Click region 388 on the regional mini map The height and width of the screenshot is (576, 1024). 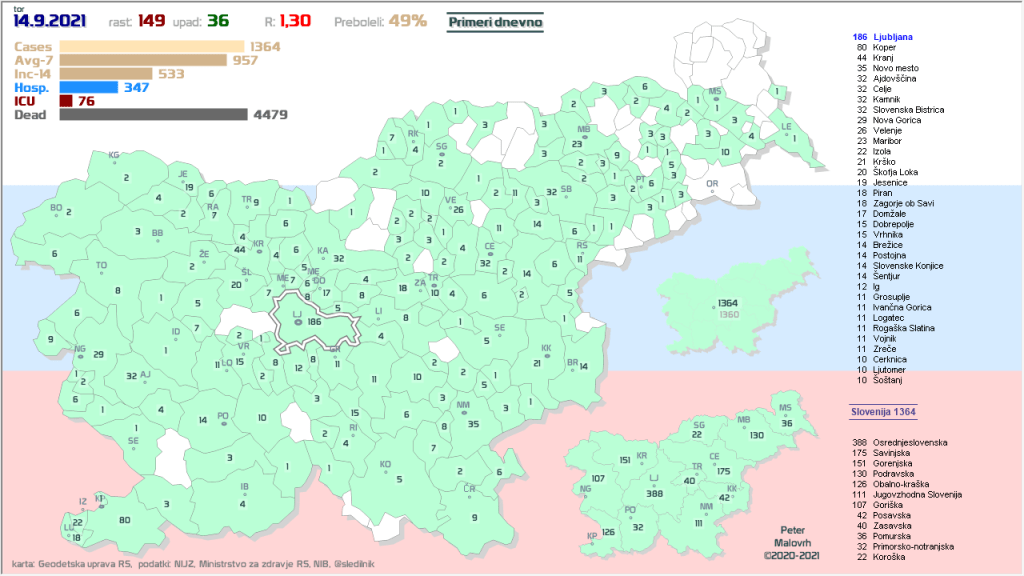(x=655, y=493)
